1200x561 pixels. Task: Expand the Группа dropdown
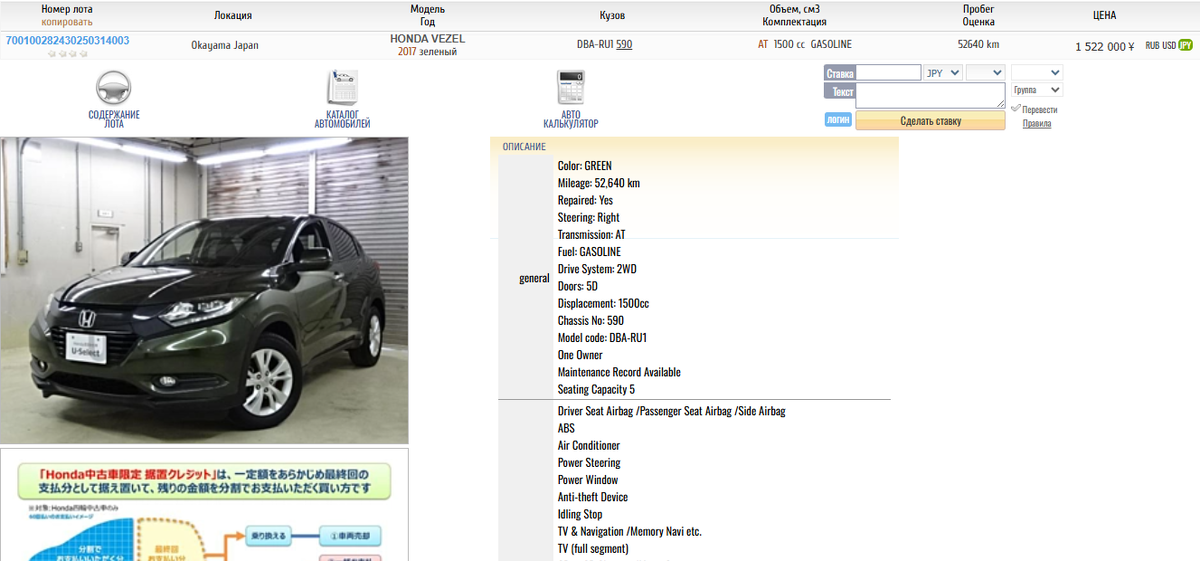(x=1037, y=90)
